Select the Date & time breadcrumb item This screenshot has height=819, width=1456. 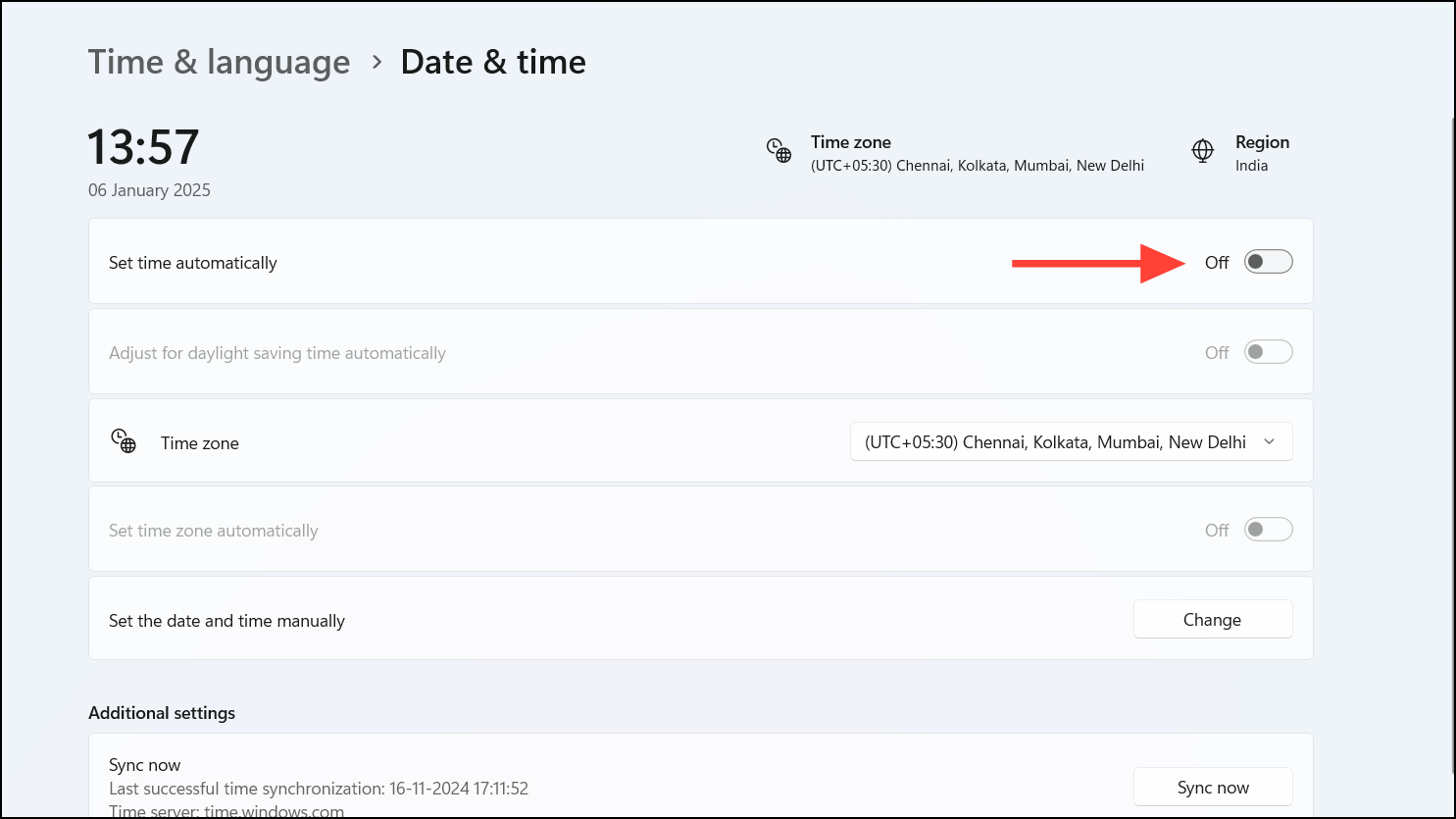coord(492,62)
